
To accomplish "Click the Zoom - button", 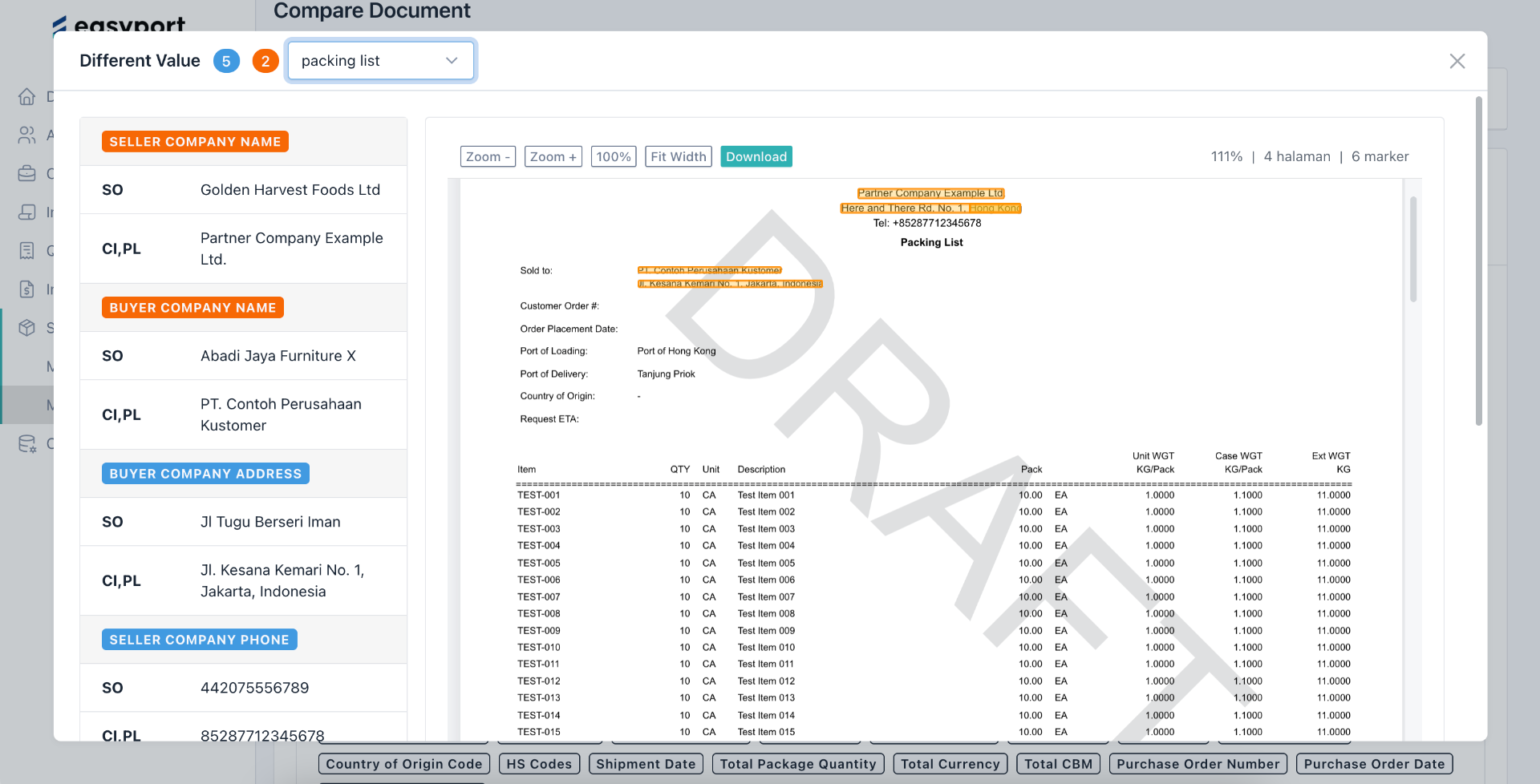I will 488,156.
